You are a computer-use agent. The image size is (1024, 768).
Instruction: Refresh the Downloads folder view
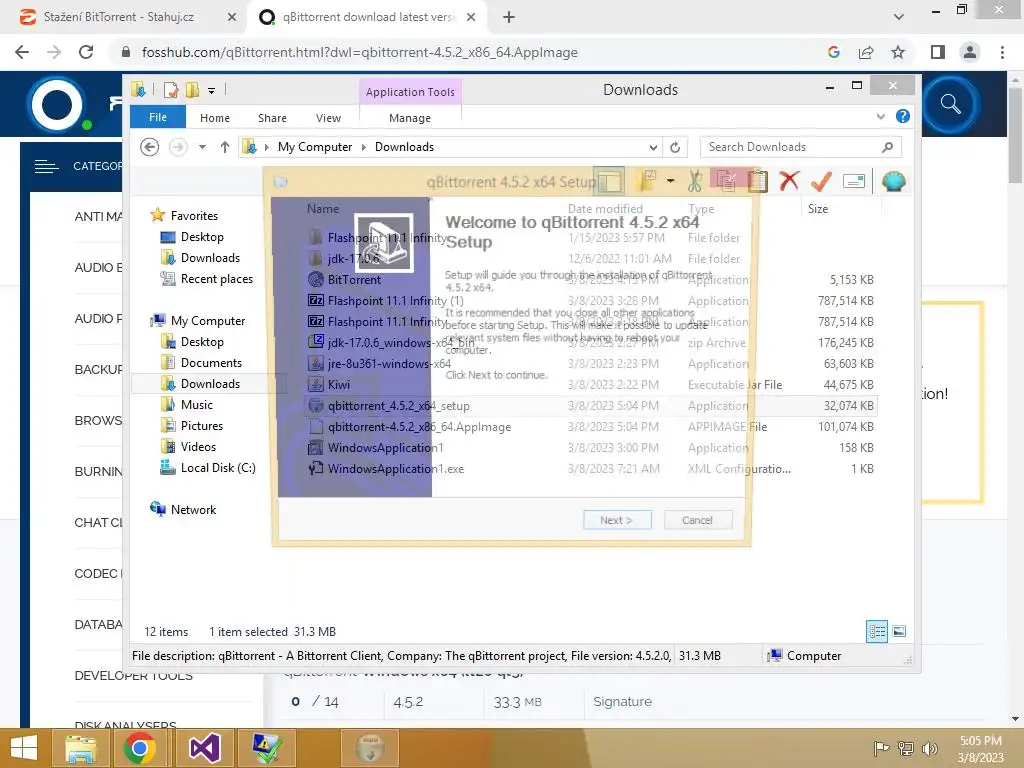(675, 147)
